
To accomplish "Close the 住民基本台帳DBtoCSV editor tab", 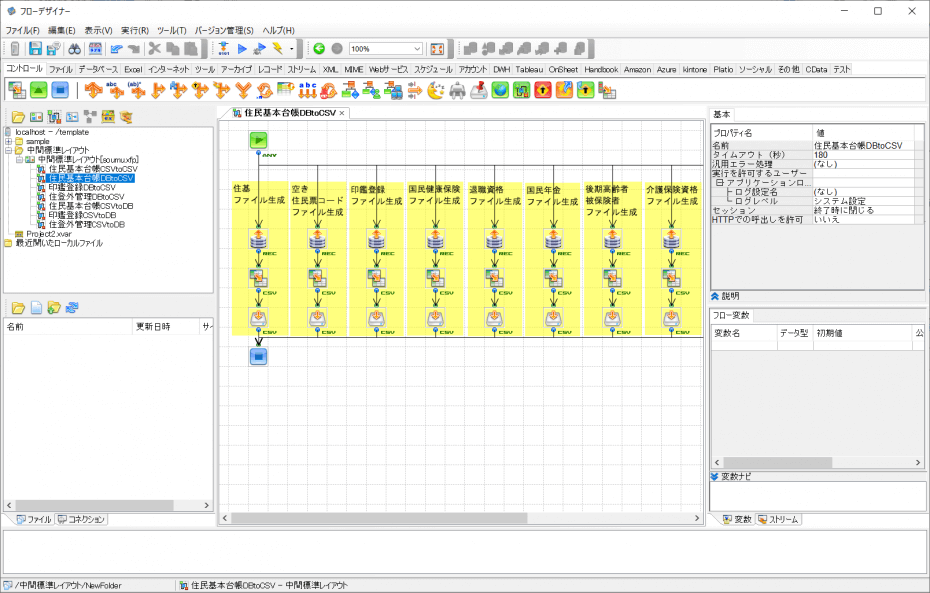I will tap(342, 113).
